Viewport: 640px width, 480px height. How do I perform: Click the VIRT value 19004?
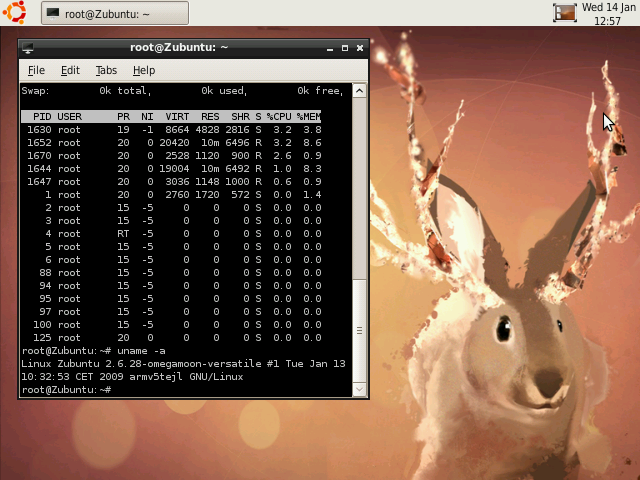[x=174, y=169]
